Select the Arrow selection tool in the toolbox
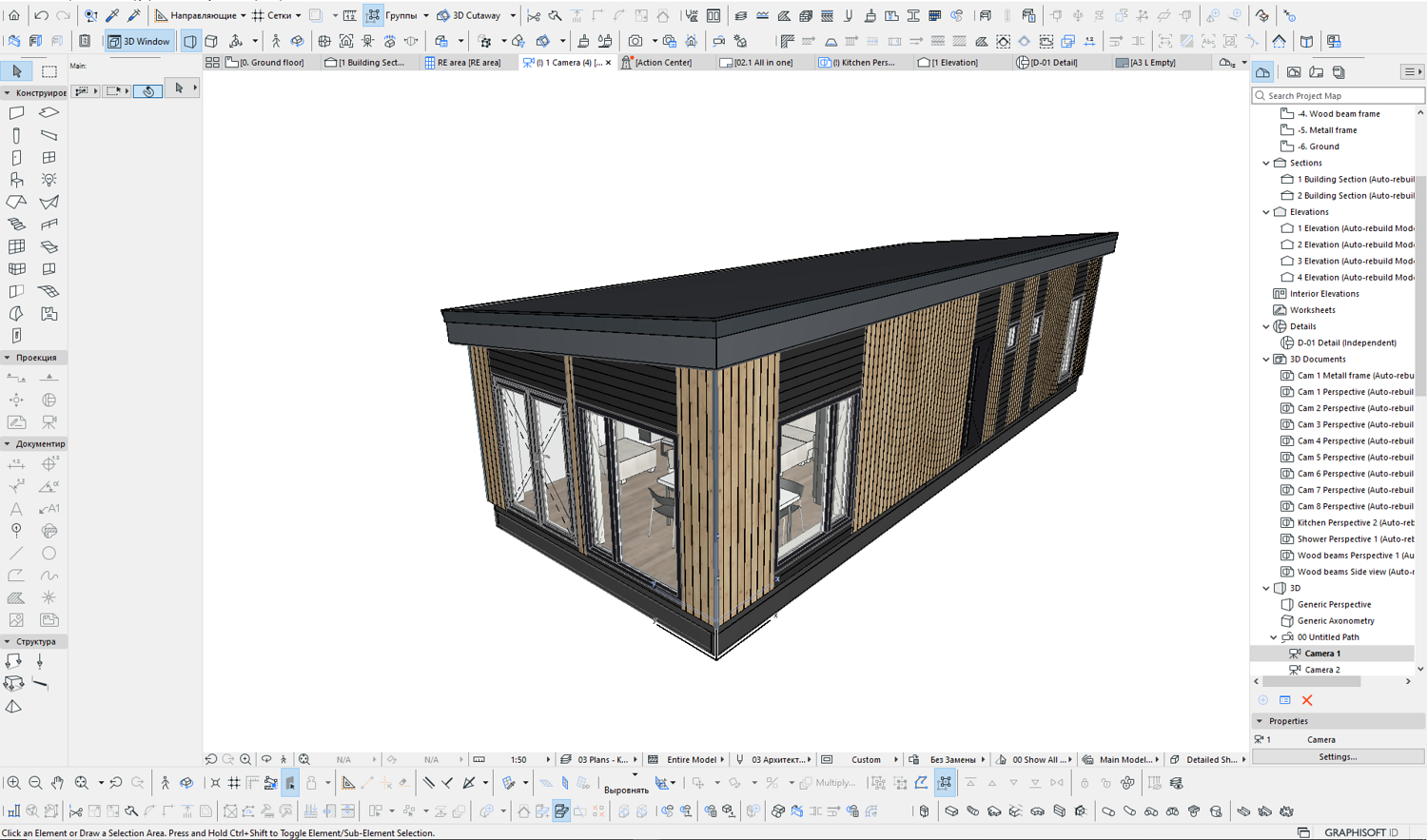 coord(17,71)
